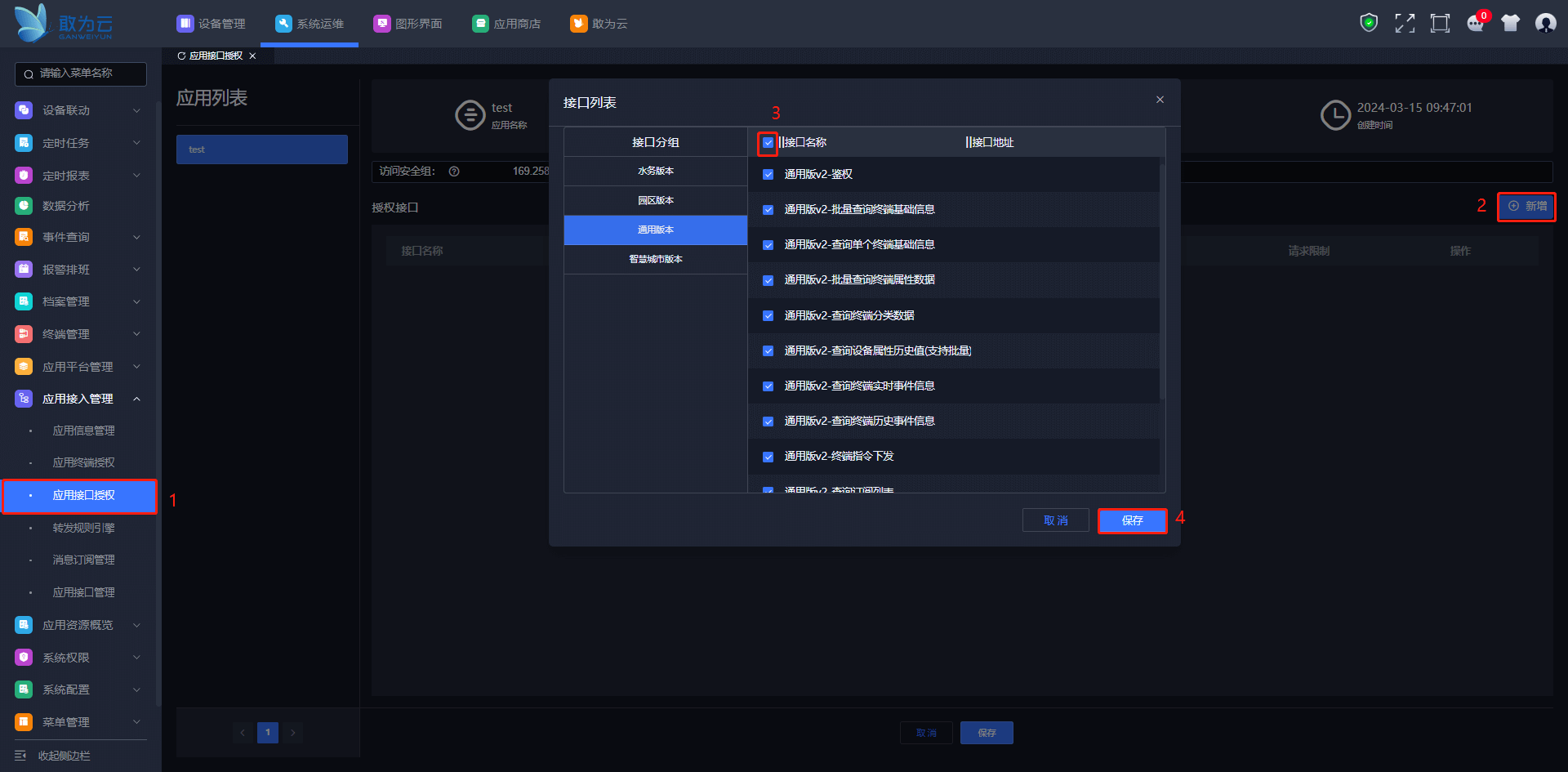This screenshot has width=1568, height=772.
Task: Click the menu name search field
Action: point(81,74)
